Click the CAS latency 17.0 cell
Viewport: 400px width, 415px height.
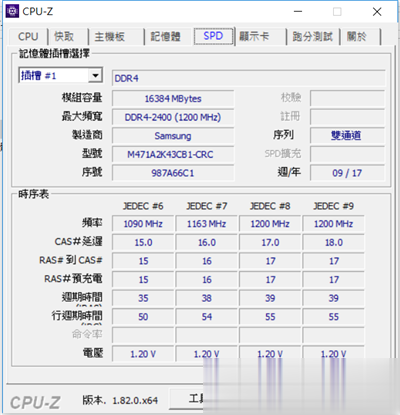tap(270, 242)
